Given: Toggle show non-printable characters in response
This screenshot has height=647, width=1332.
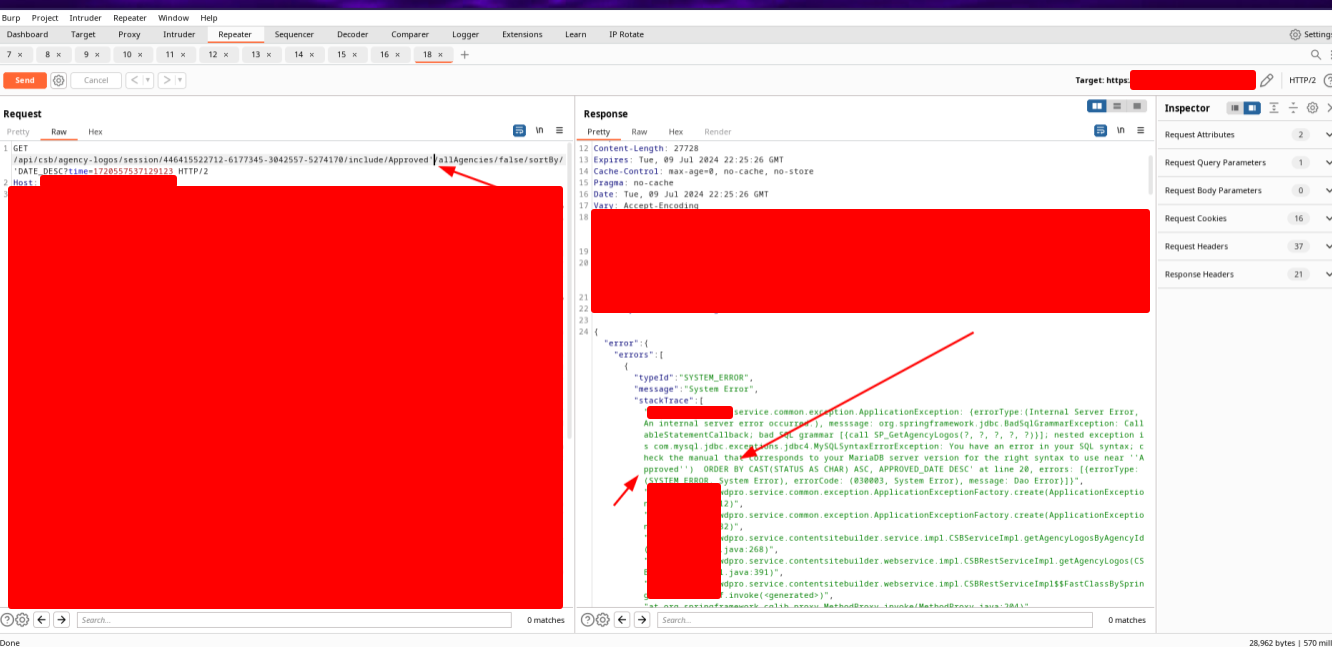Looking at the screenshot, I should [1120, 131].
